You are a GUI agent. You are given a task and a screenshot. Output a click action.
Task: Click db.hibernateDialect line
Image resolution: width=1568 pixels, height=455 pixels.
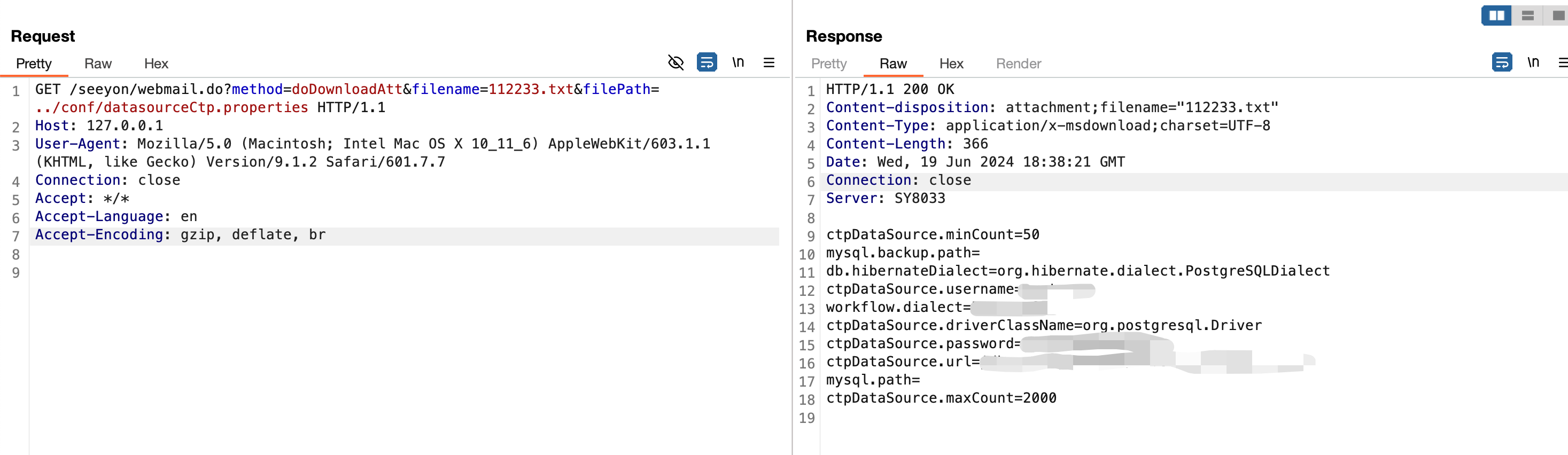click(1077, 271)
